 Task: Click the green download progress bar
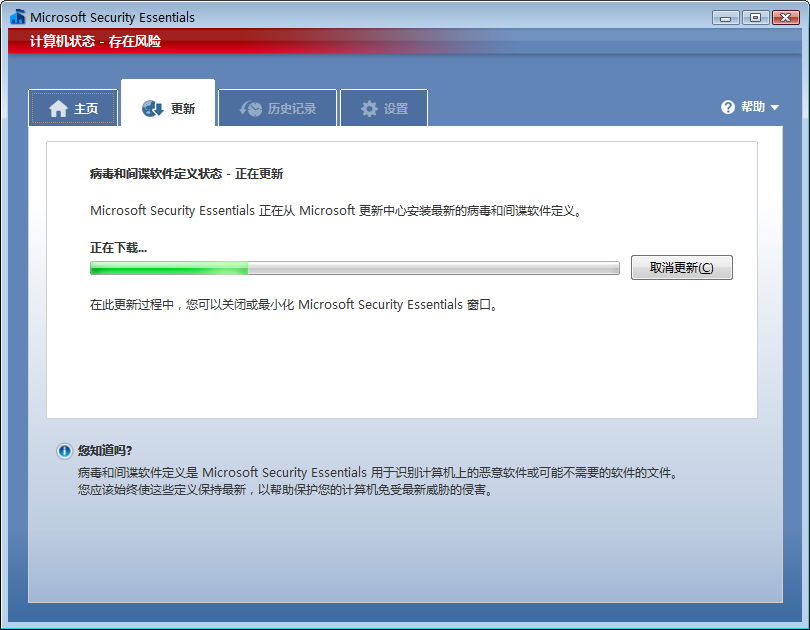(355, 268)
